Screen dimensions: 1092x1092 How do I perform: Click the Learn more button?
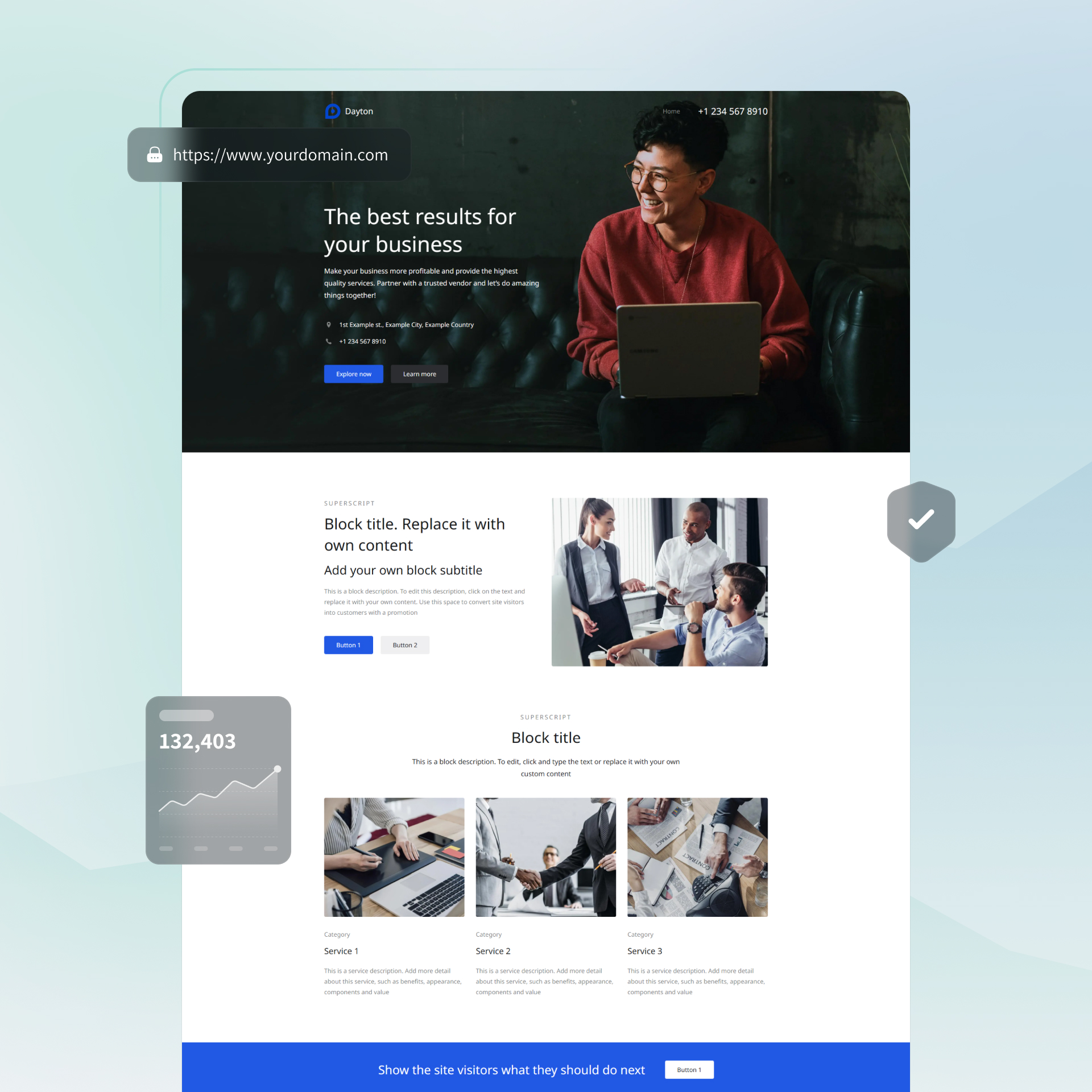(419, 374)
